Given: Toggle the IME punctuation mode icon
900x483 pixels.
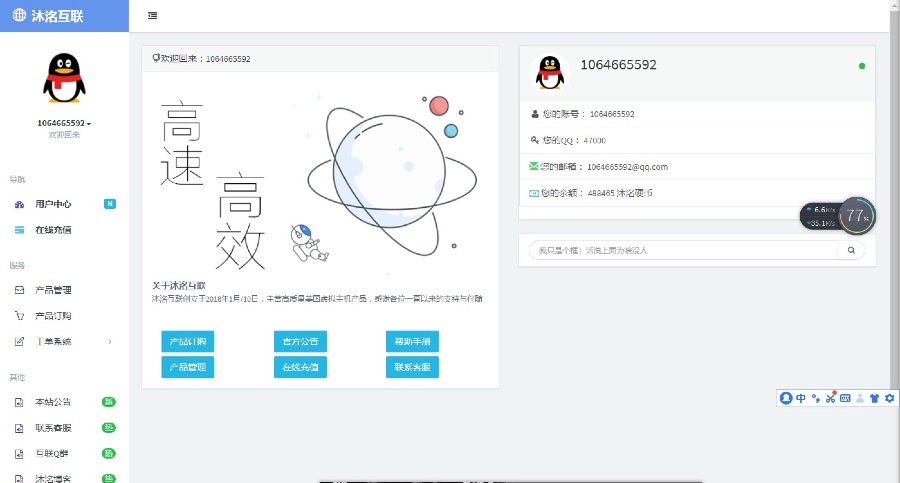Looking at the screenshot, I should click(x=816, y=398).
